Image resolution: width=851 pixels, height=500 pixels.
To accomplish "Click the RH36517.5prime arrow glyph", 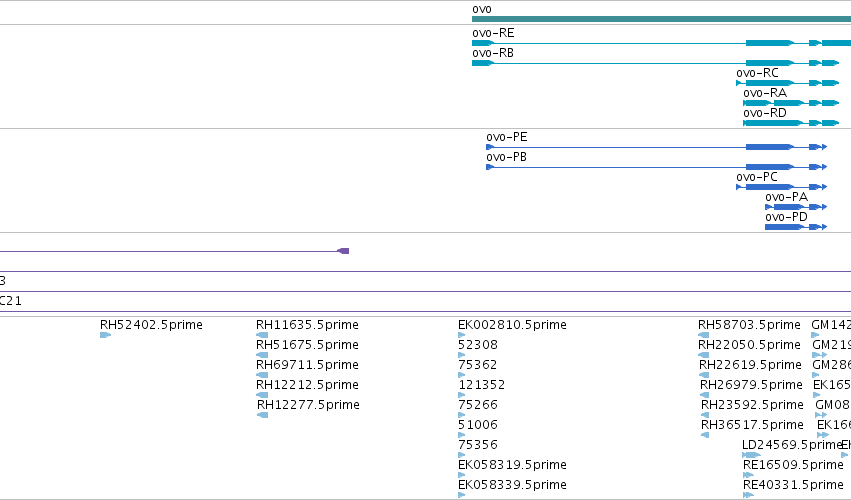I will click(x=705, y=435).
